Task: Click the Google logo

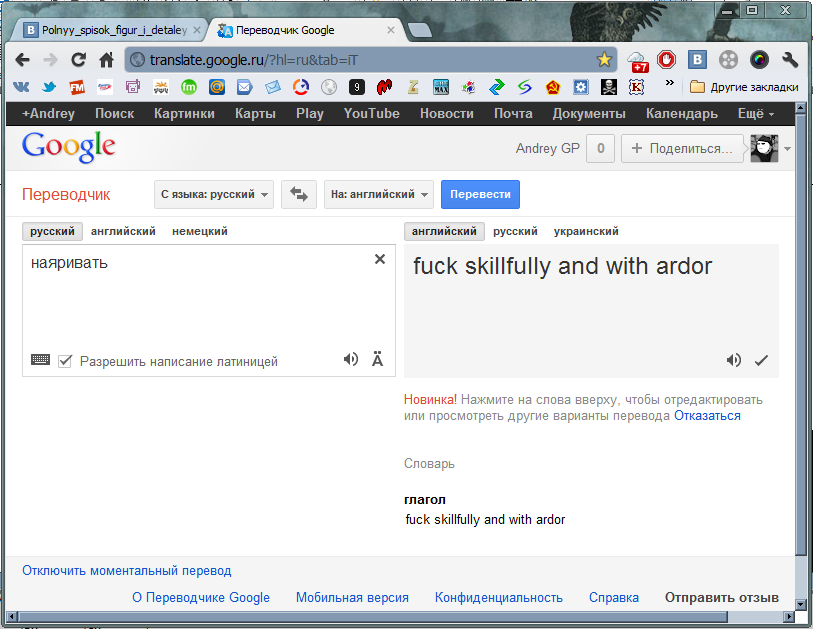Action: coord(68,147)
